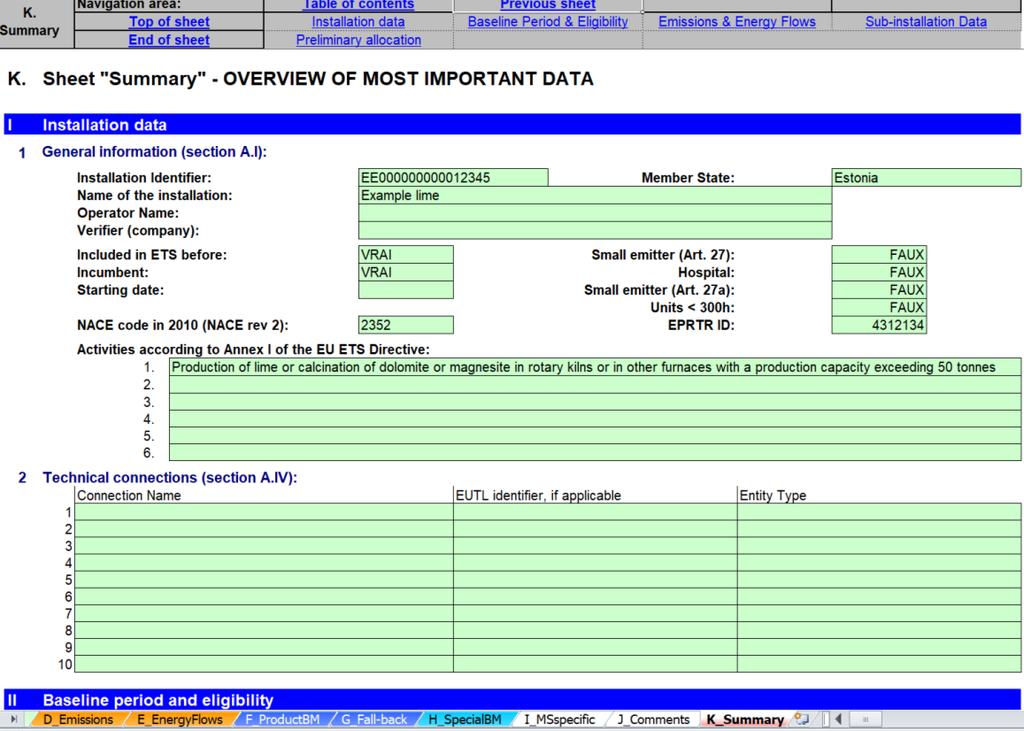Select the K_Summary sheet tab
The width and height of the screenshot is (1024, 731).
[745, 719]
